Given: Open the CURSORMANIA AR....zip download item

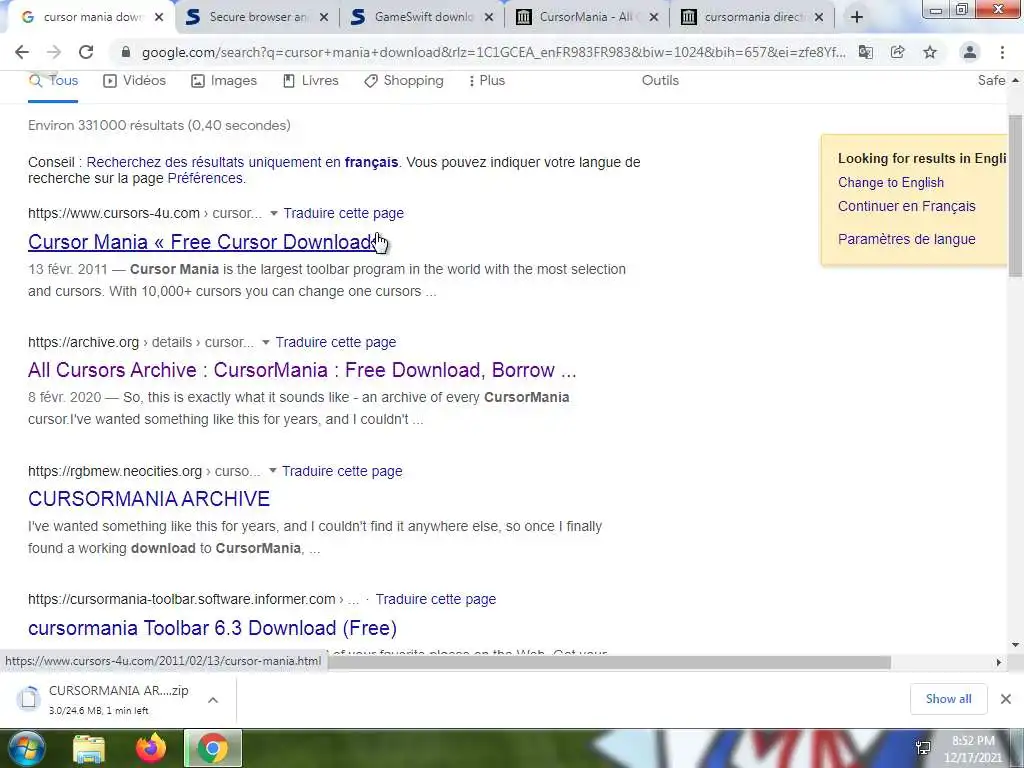Looking at the screenshot, I should [104, 699].
